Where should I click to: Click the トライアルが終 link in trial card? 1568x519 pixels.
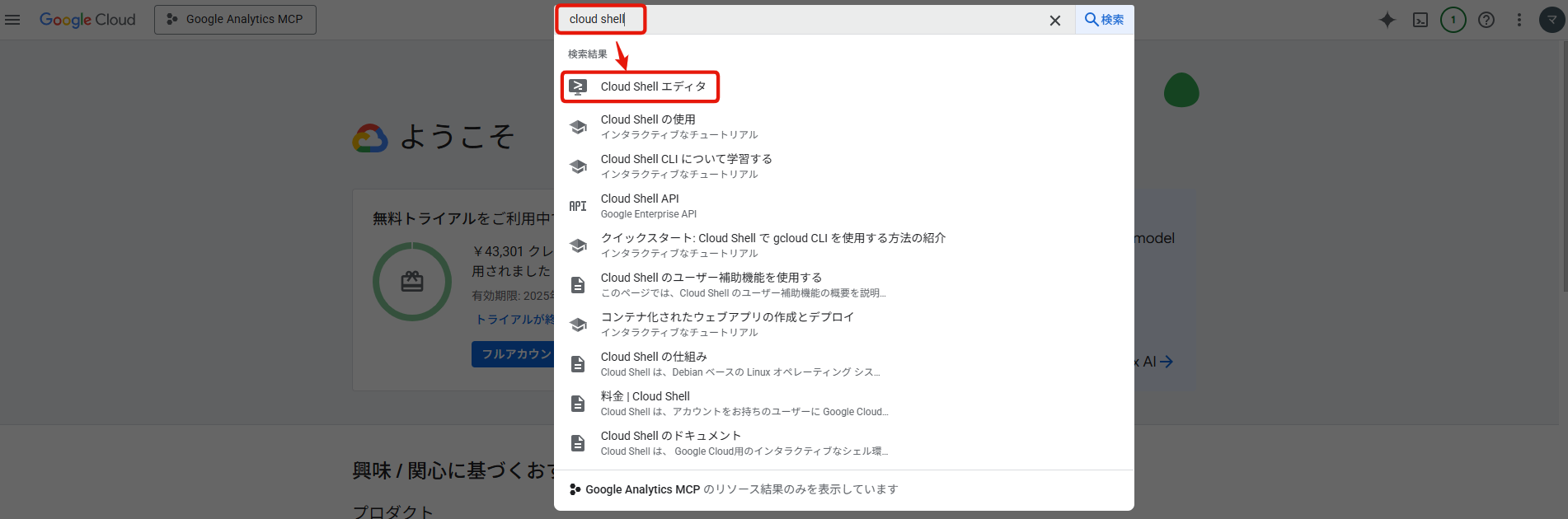click(514, 320)
